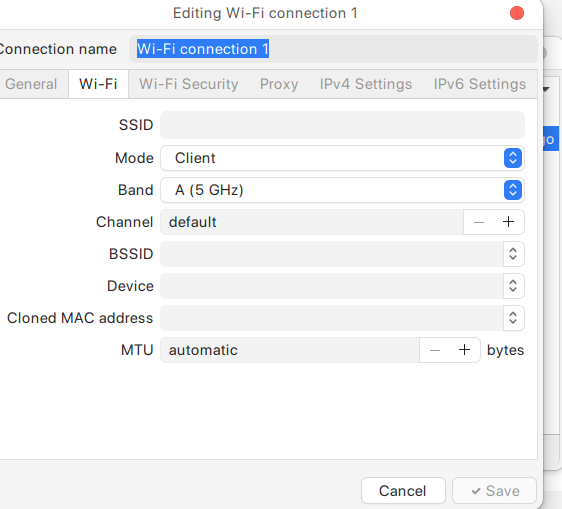Decrease MTU with the minus button
This screenshot has width=562, height=509.
click(434, 350)
